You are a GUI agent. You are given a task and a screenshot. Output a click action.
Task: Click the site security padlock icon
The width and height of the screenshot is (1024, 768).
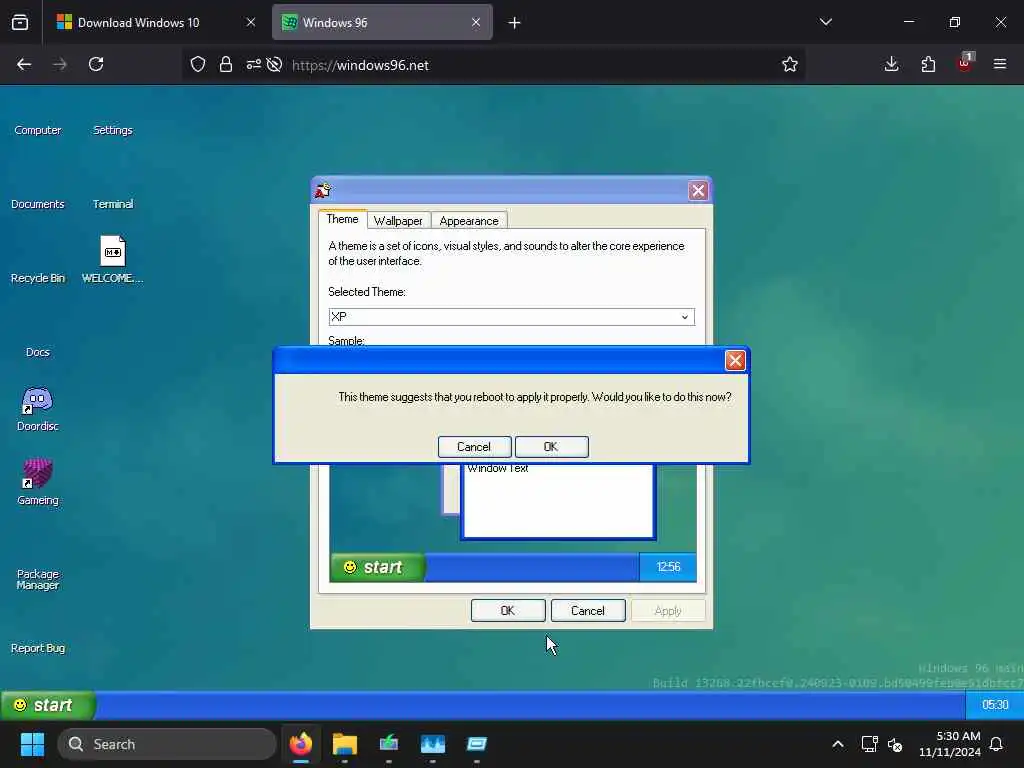[x=226, y=64]
